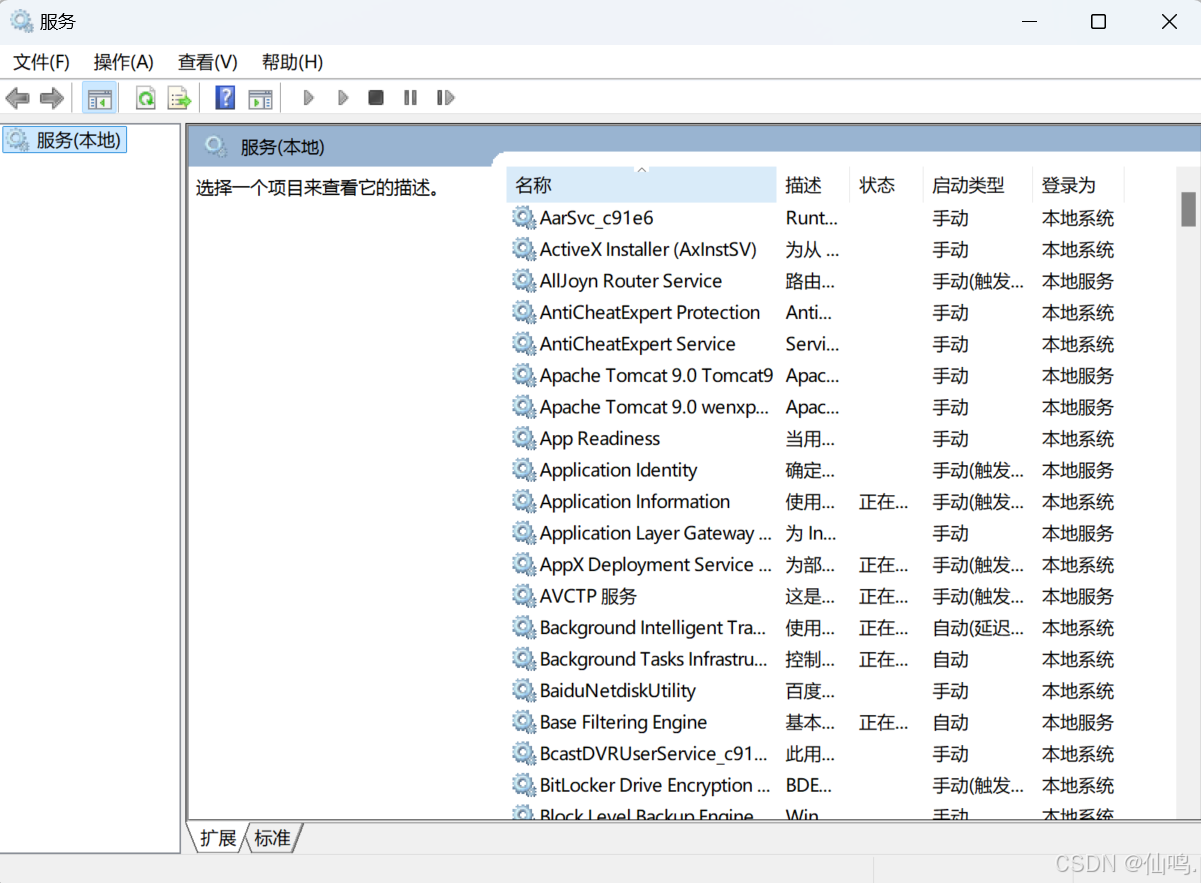1201x883 pixels.
Task: Switch to the 扩展 tab
Action: [218, 839]
